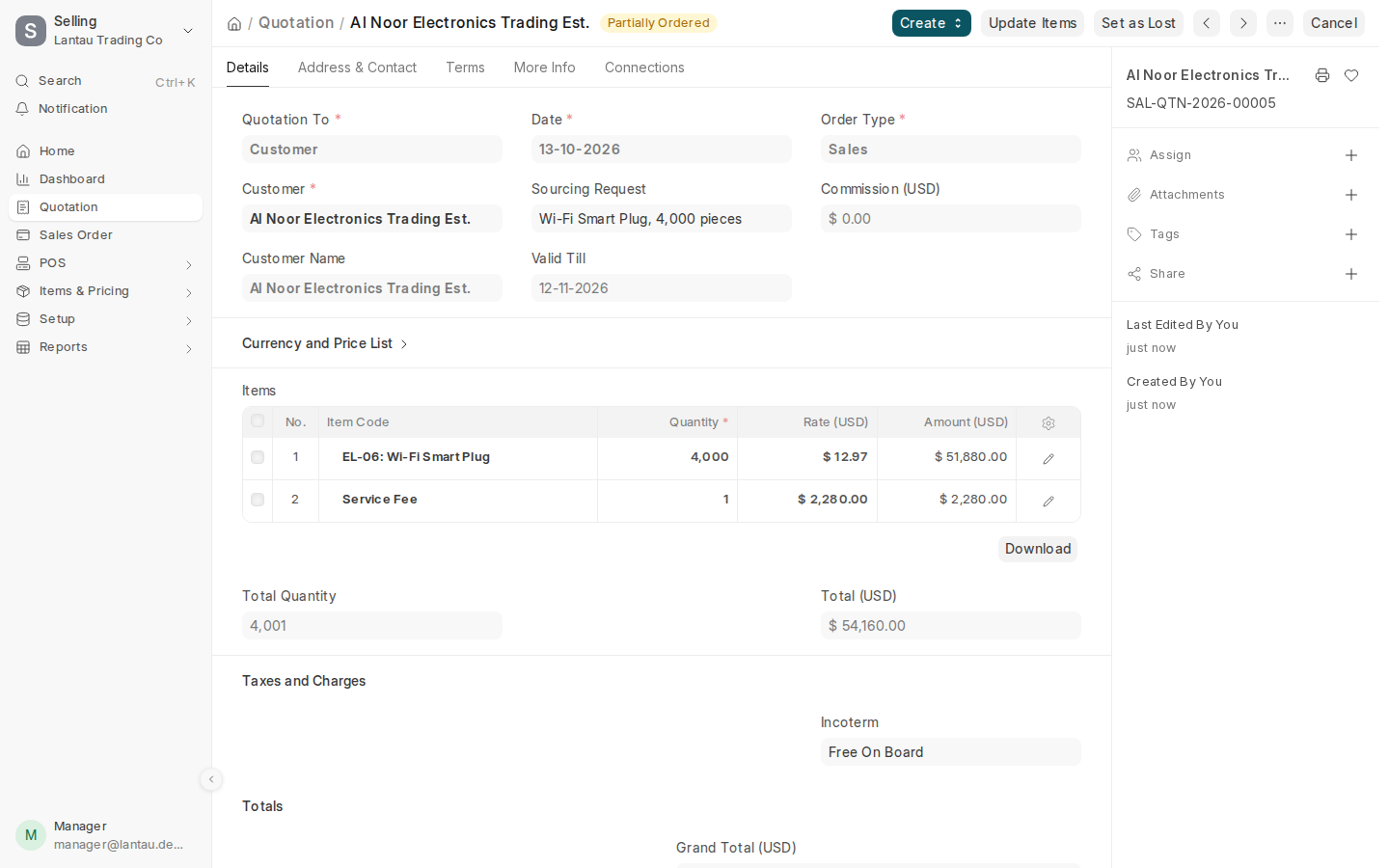
Task: Edit the EL-06 Wi-Fi Smart Plug row
Action: coord(1049,459)
